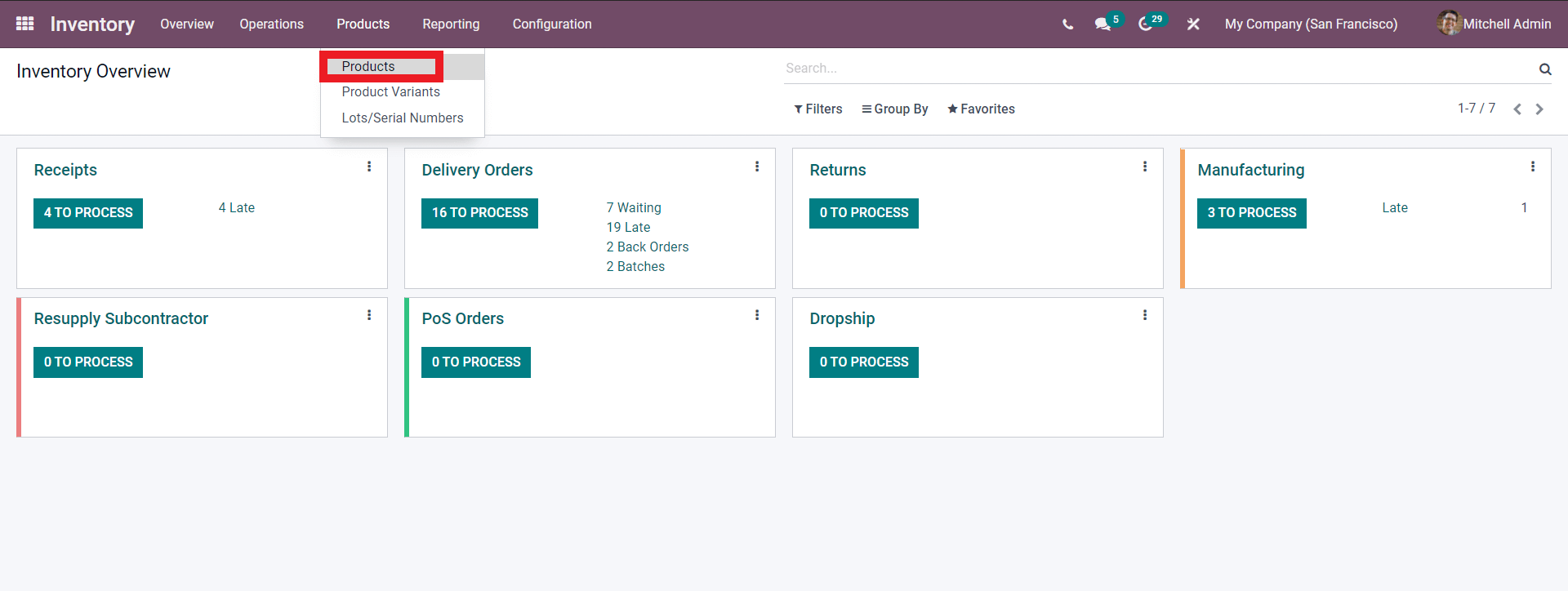The width and height of the screenshot is (1568, 591).
Task: Open the Group By dropdown
Action: point(895,109)
